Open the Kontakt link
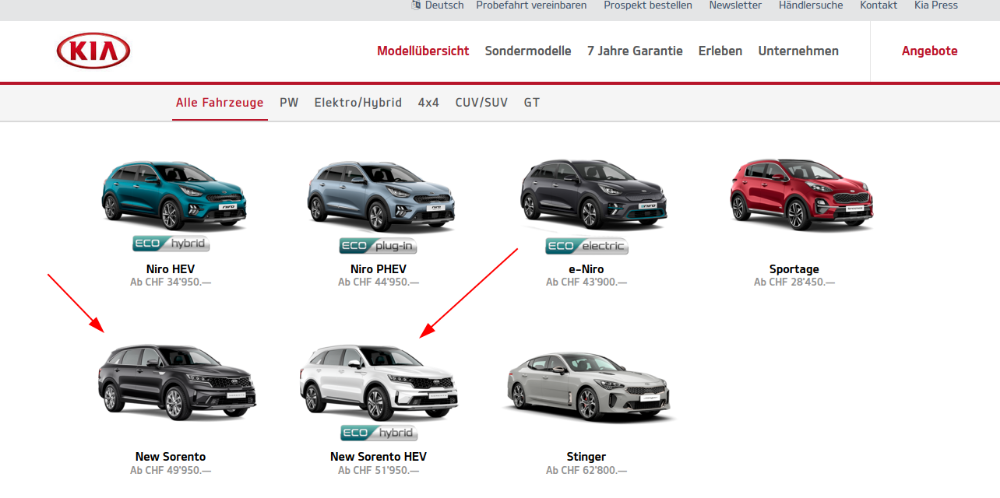This screenshot has width=1000, height=498. click(878, 5)
